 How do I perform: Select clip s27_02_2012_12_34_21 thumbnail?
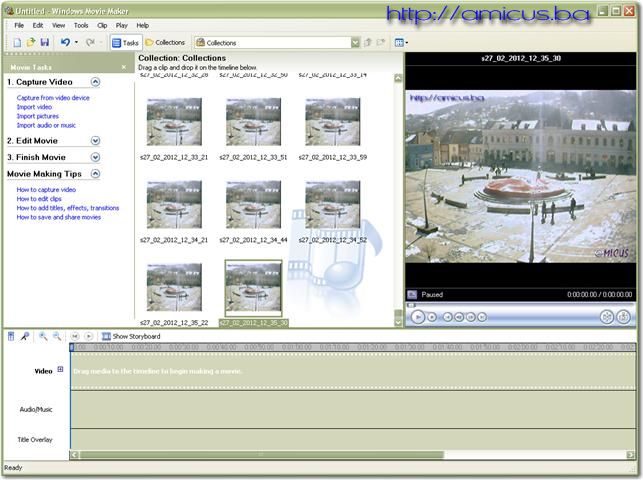point(174,204)
